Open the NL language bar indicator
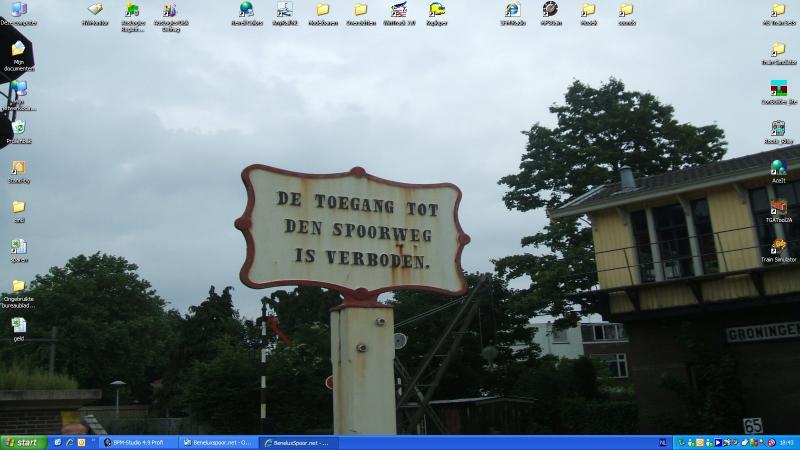 tap(663, 443)
